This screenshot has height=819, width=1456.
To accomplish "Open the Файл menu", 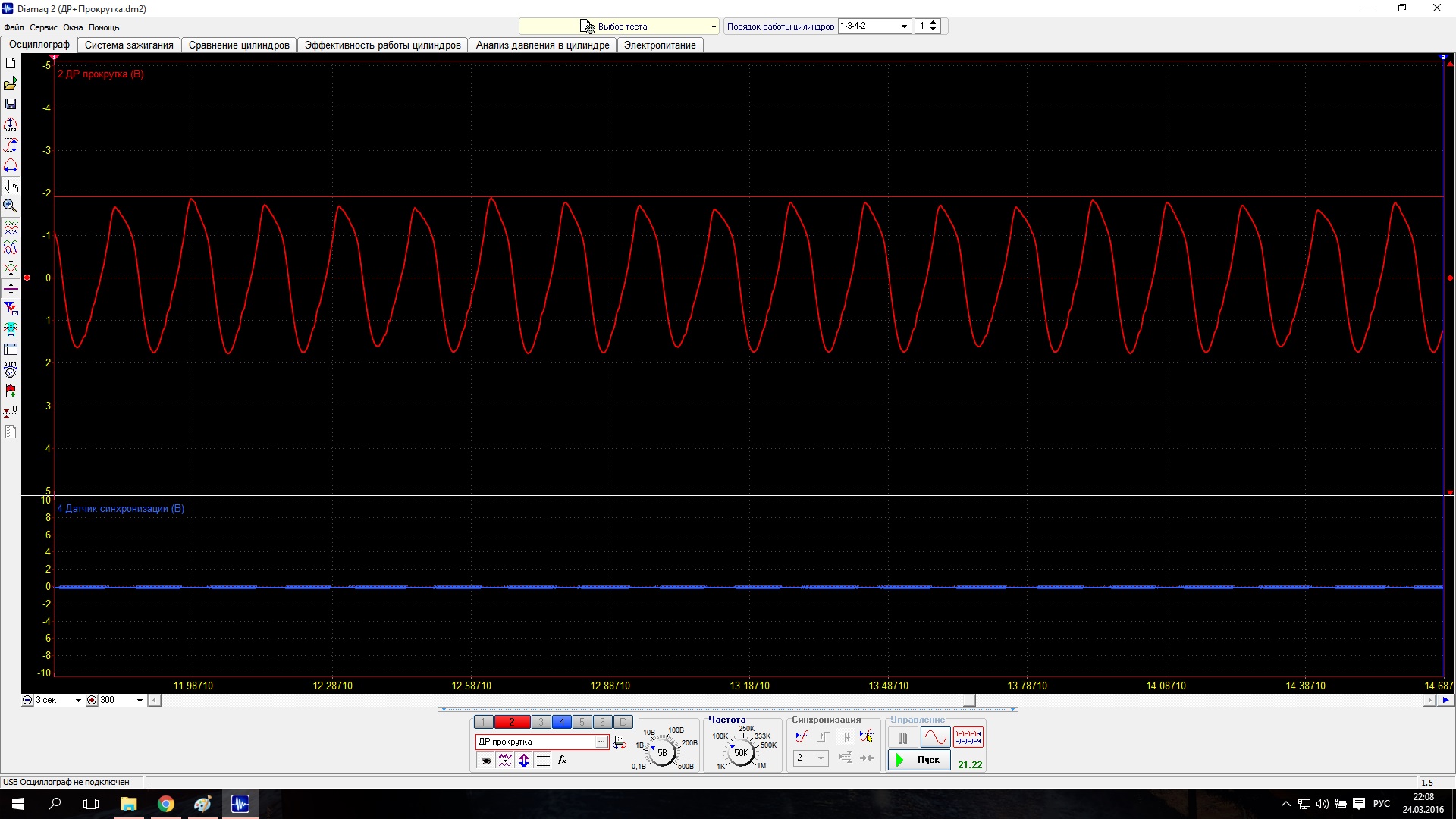I will point(14,27).
